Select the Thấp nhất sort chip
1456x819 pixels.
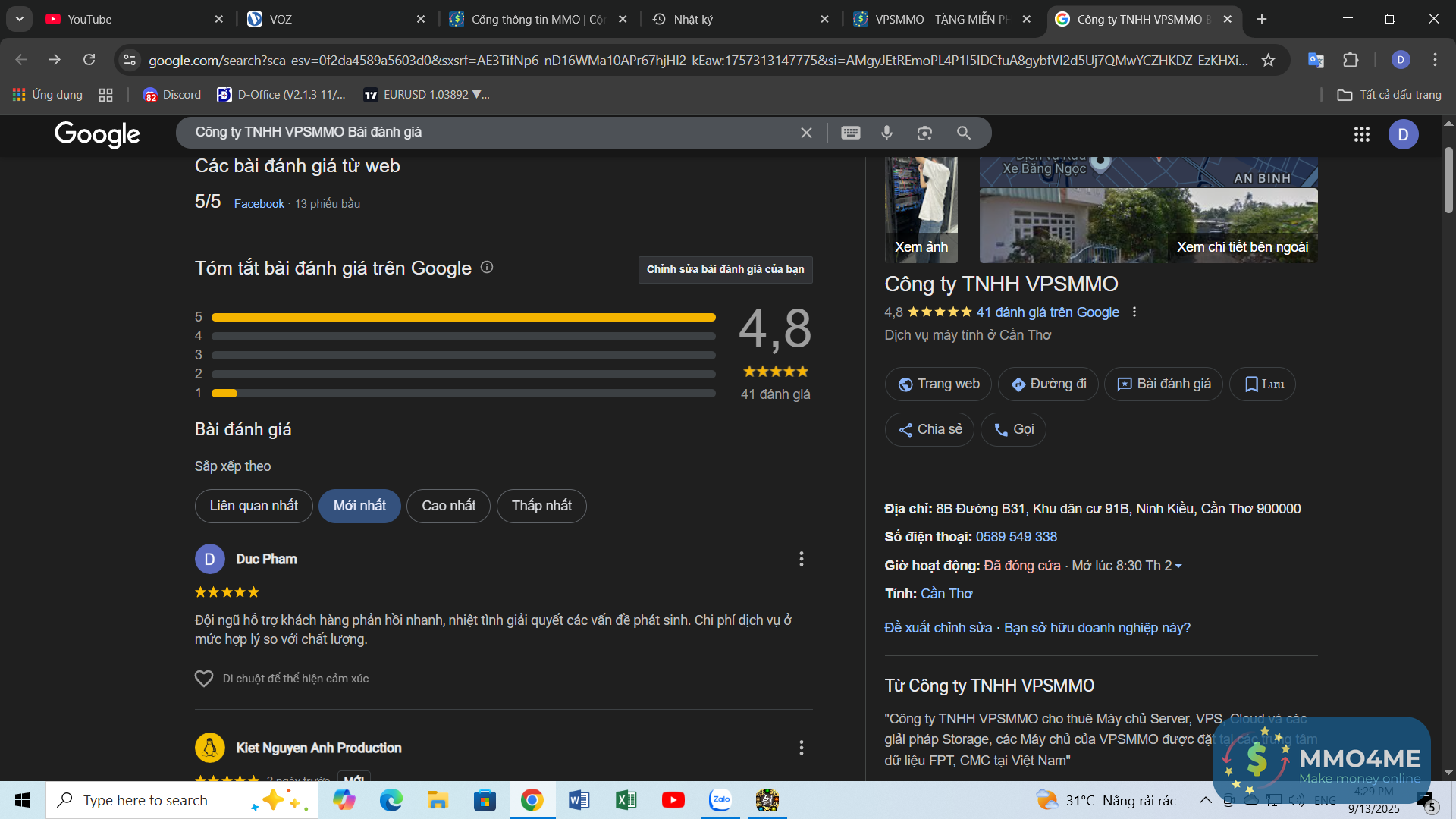[x=541, y=506]
